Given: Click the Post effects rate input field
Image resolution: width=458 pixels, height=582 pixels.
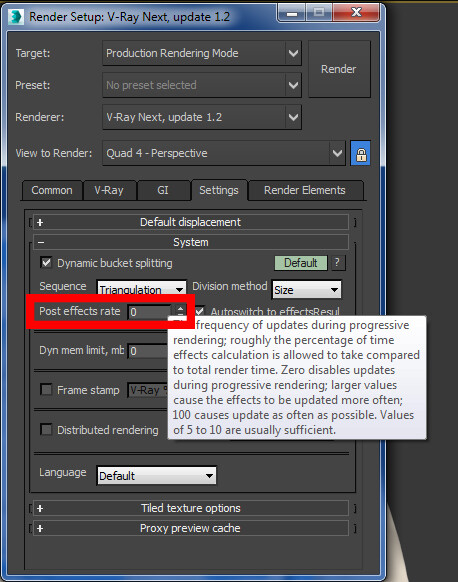Looking at the screenshot, I should coord(150,312).
